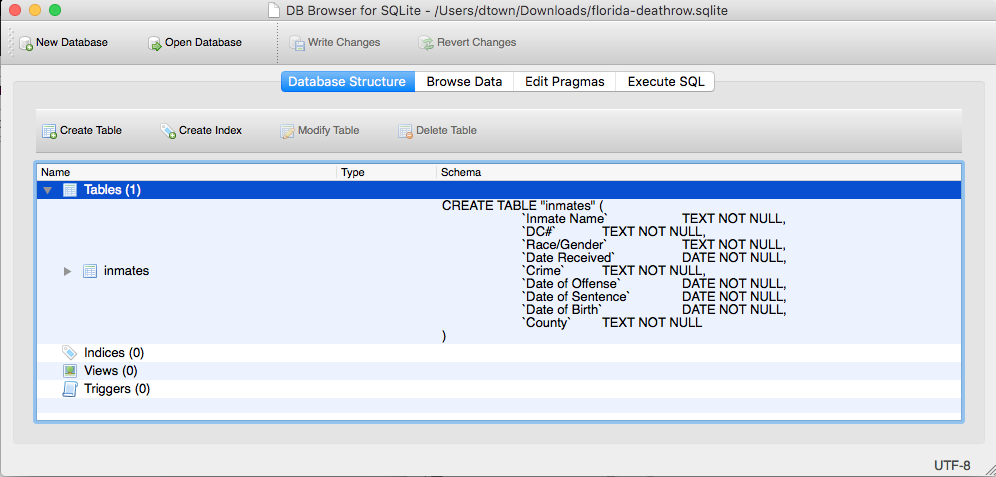Switch to the Database Structure tab
The height and width of the screenshot is (477, 996).
pos(347,82)
